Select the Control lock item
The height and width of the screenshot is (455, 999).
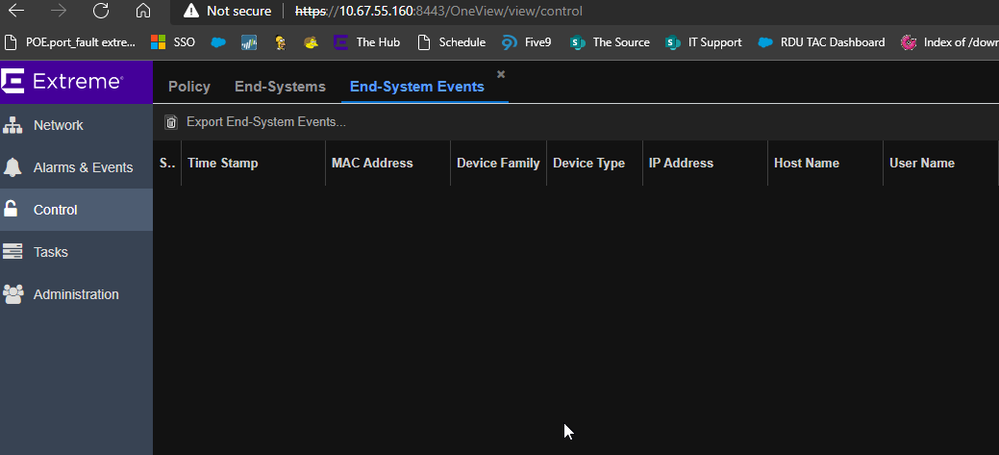(x=55, y=210)
